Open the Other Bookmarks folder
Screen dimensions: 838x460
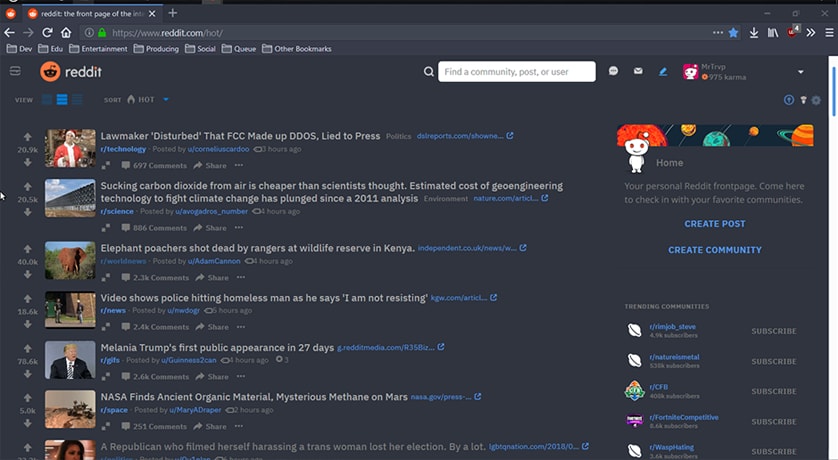pyautogui.click(x=297, y=49)
